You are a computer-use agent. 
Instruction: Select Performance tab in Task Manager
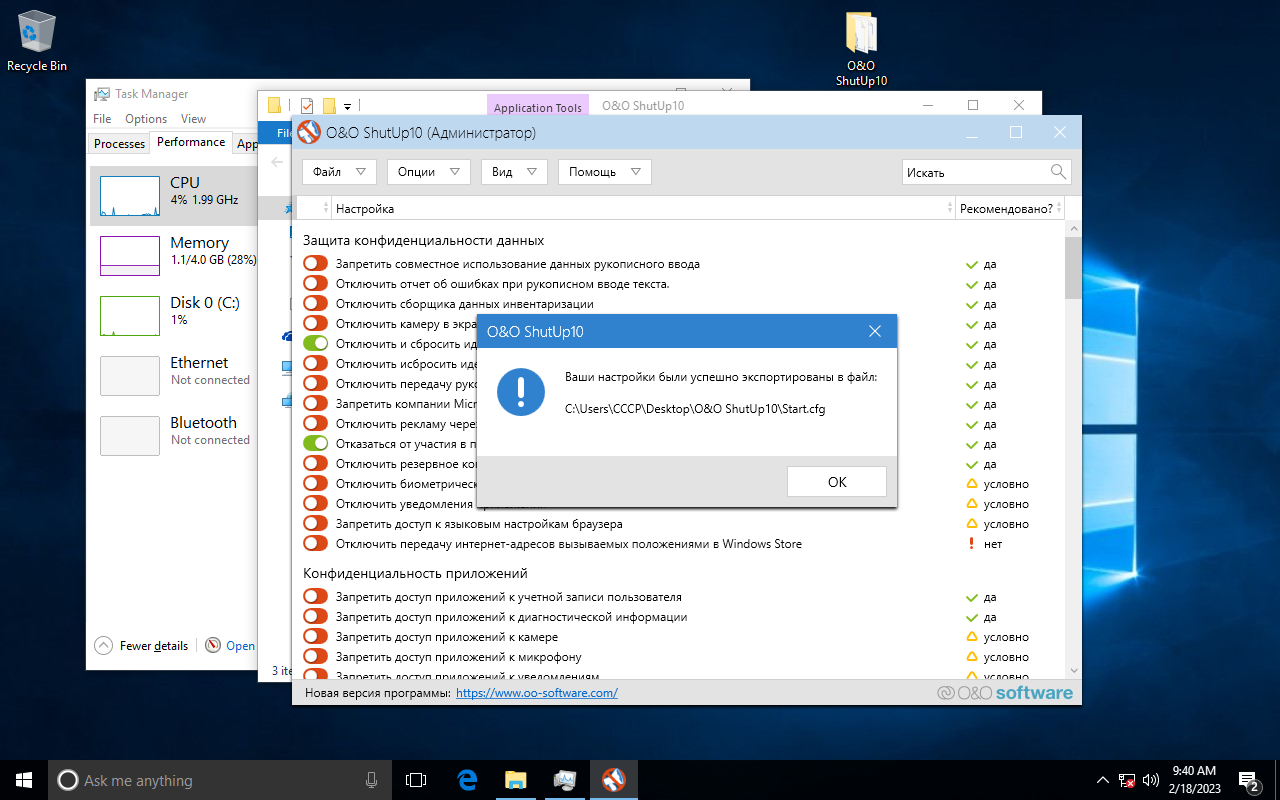click(x=191, y=142)
